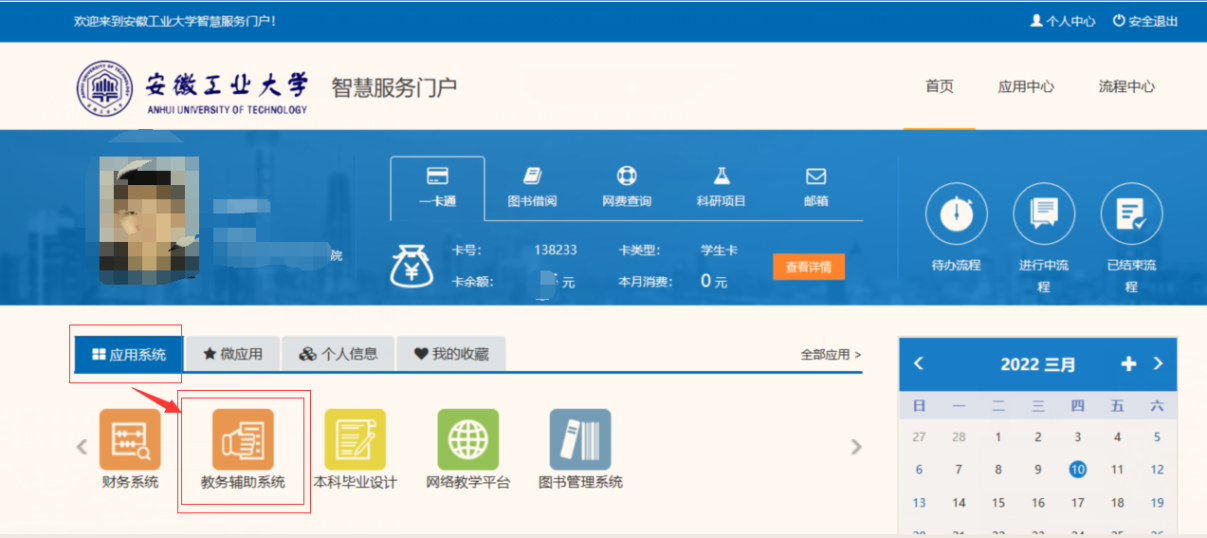Open the 图书管理系统 books icon
Screen dimensions: 1207x538
click(x=580, y=439)
